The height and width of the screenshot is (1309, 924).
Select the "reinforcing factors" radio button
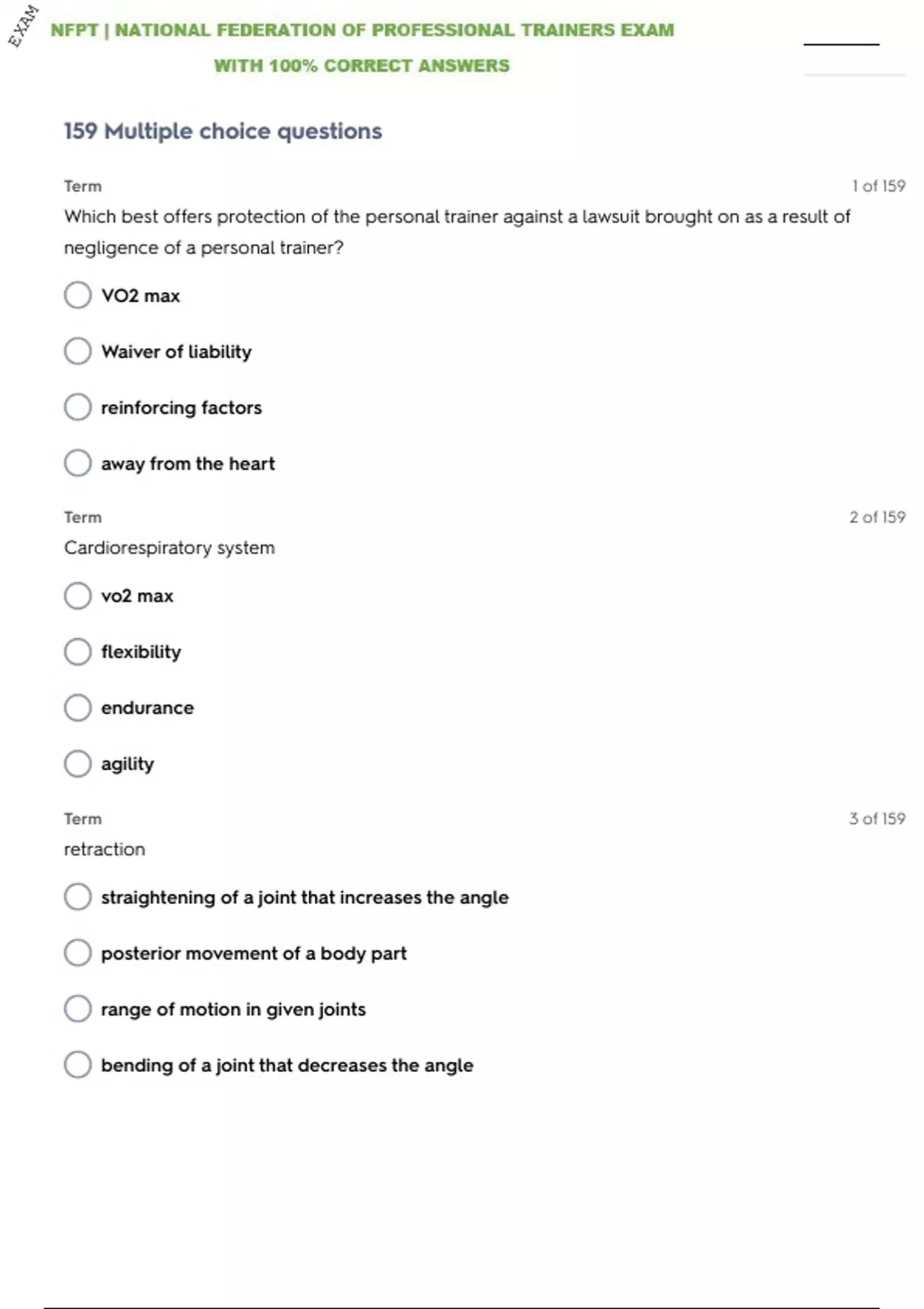(78, 407)
